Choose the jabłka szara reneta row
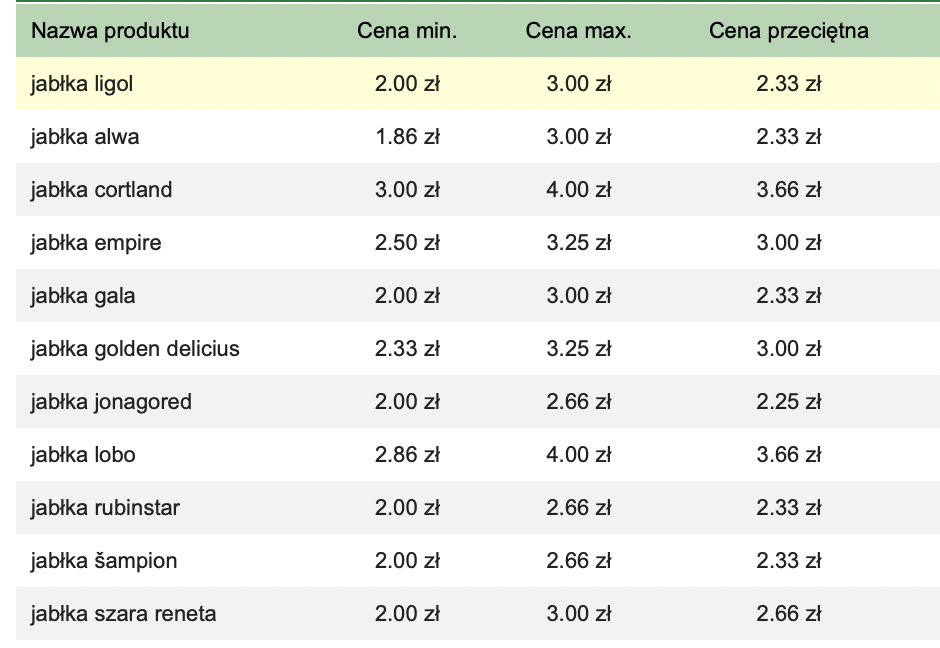Screen dimensions: 940x648 point(478,614)
